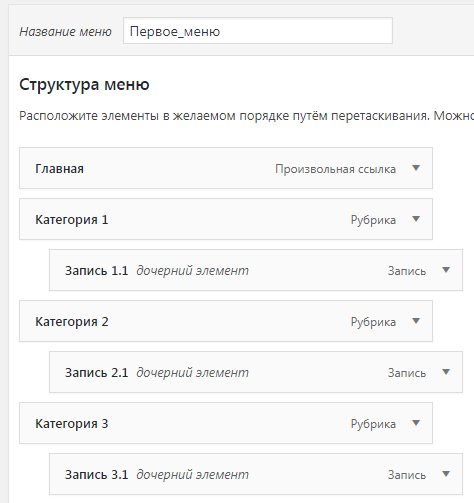Click the Расположите элементы instruction text
The image size is (474, 503).
246,116
